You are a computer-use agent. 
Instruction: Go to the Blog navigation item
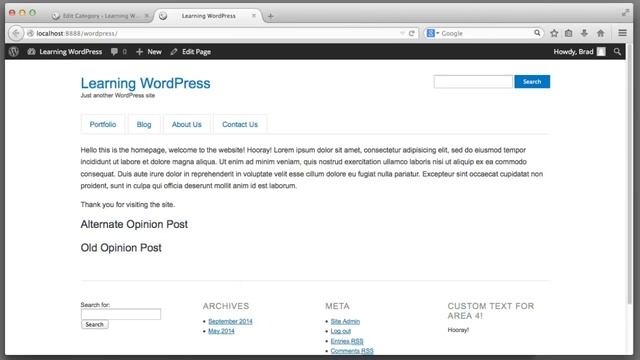[144, 124]
